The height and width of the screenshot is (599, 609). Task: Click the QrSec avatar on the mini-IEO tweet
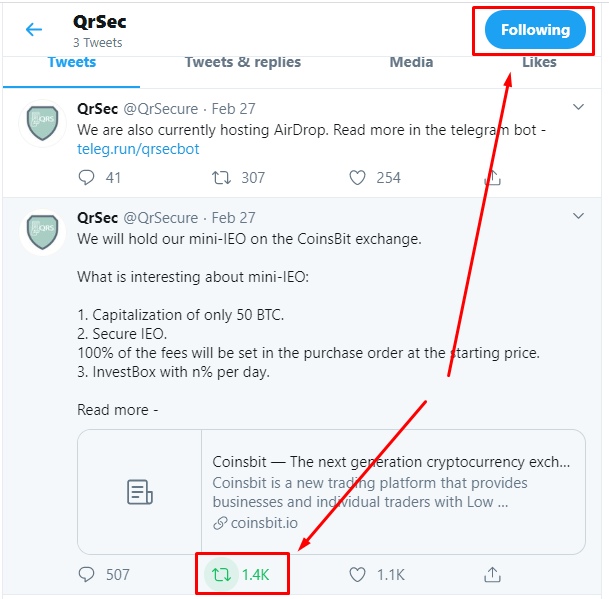coord(42,232)
